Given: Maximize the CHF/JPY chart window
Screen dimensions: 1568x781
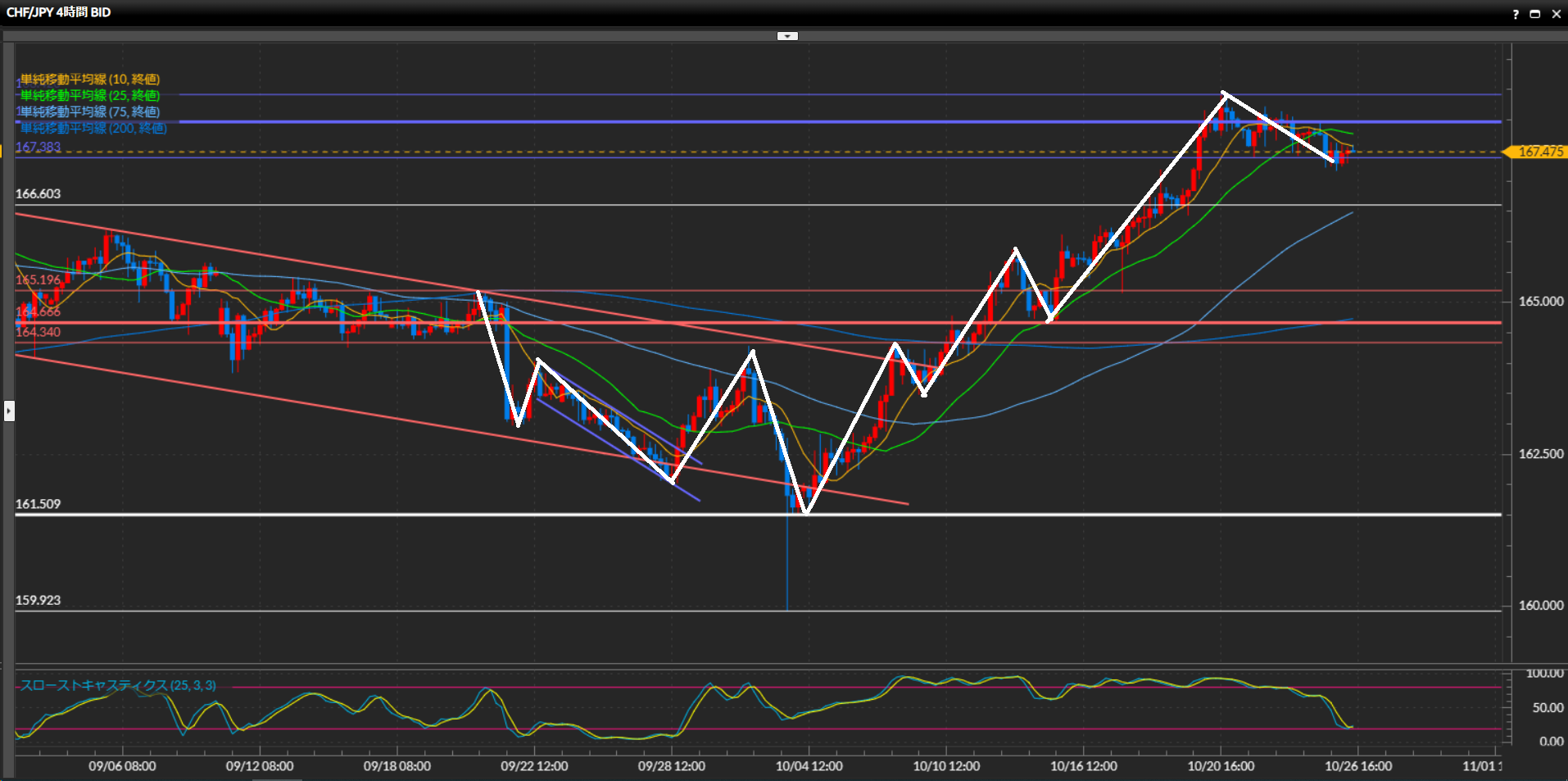Looking at the screenshot, I should [1534, 14].
